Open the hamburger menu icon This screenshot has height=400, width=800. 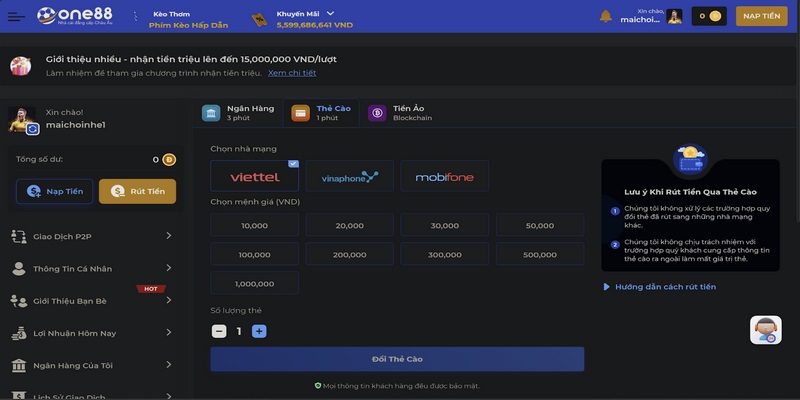click(16, 16)
